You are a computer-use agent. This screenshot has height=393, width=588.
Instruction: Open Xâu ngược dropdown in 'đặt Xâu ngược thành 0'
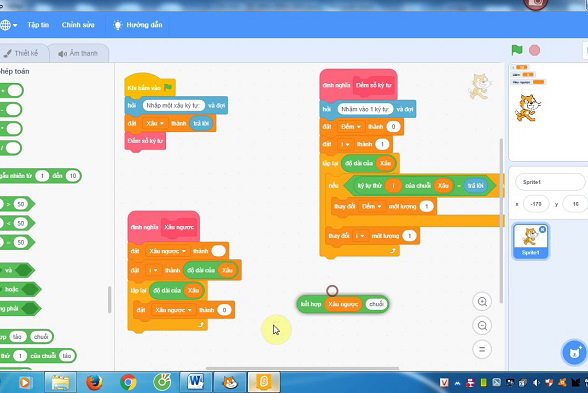point(173,310)
